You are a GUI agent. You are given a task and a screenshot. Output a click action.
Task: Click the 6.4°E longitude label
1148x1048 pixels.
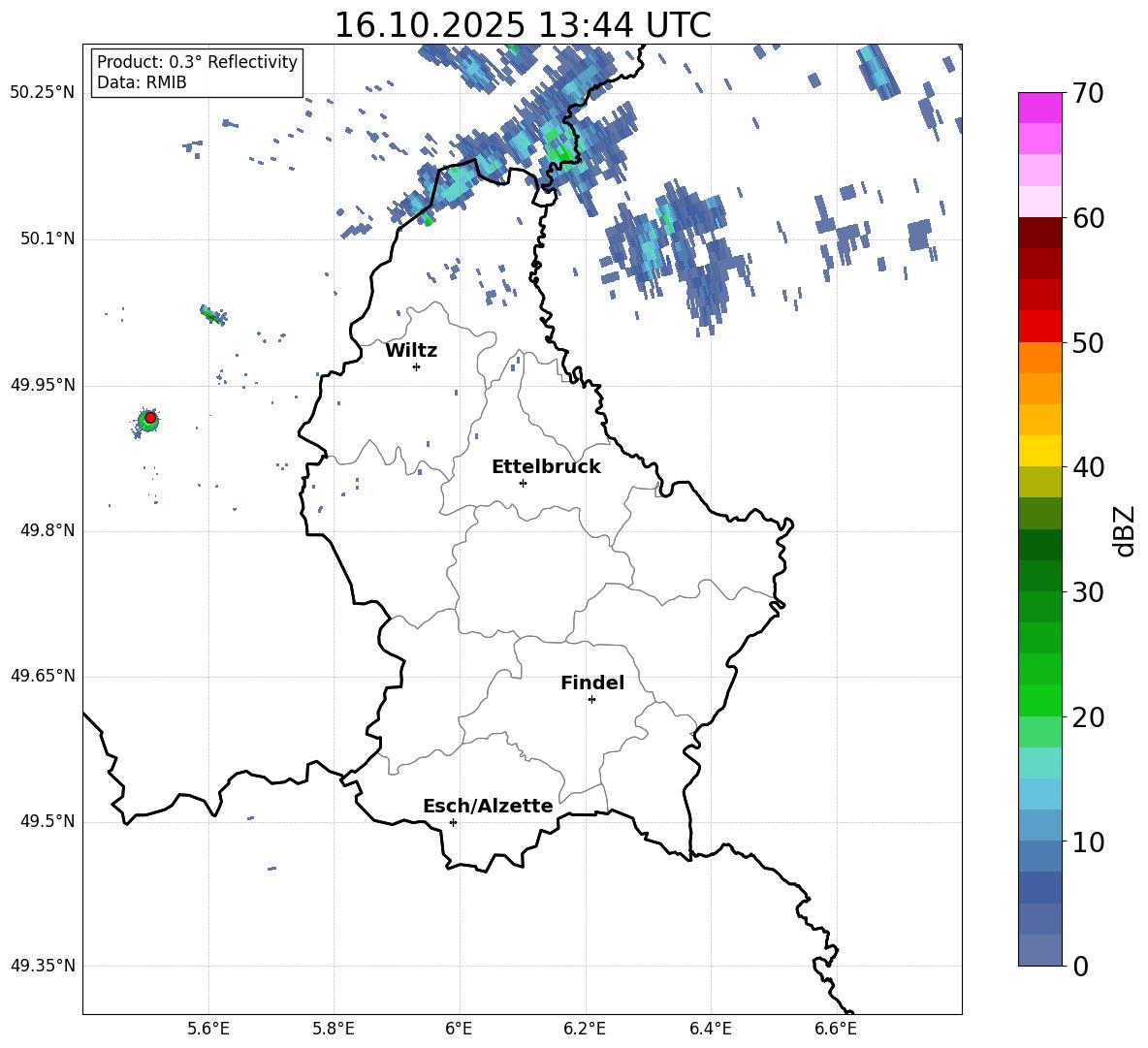711,1029
